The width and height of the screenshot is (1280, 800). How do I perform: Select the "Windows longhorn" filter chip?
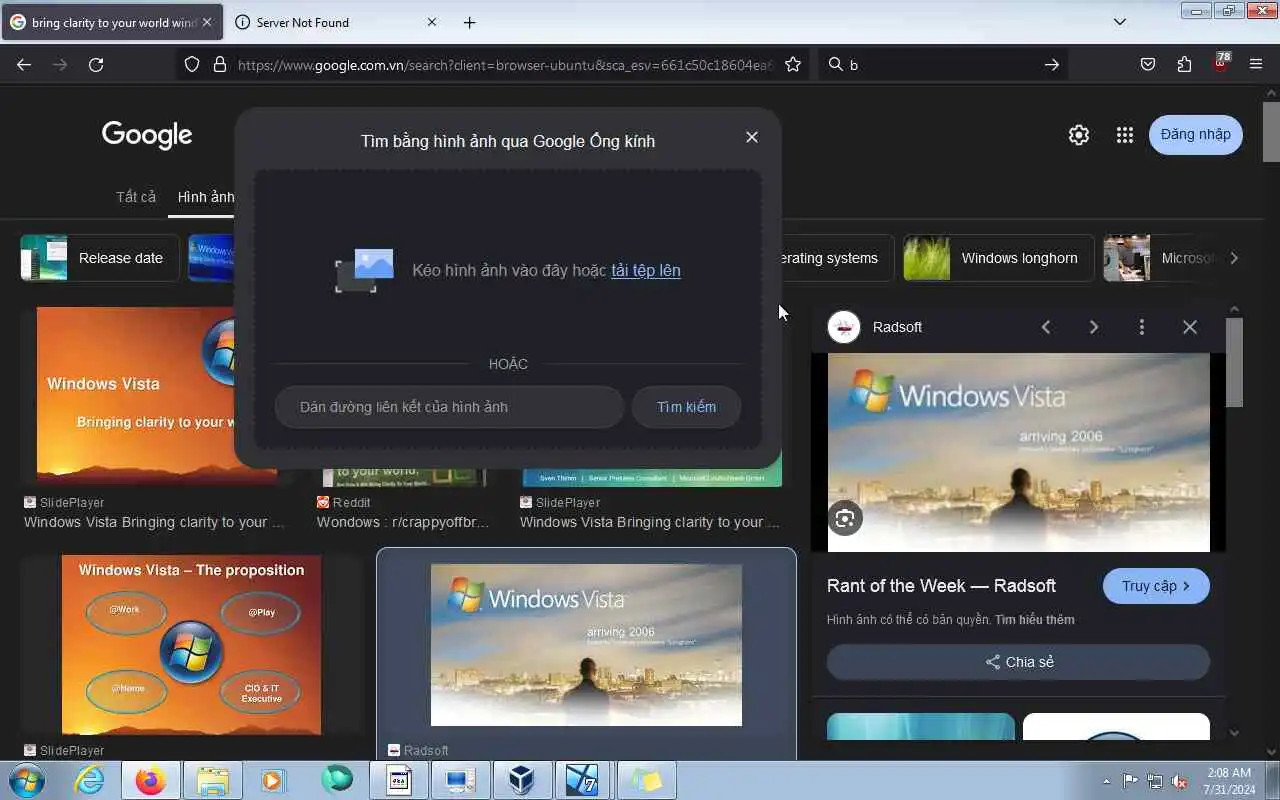point(998,258)
